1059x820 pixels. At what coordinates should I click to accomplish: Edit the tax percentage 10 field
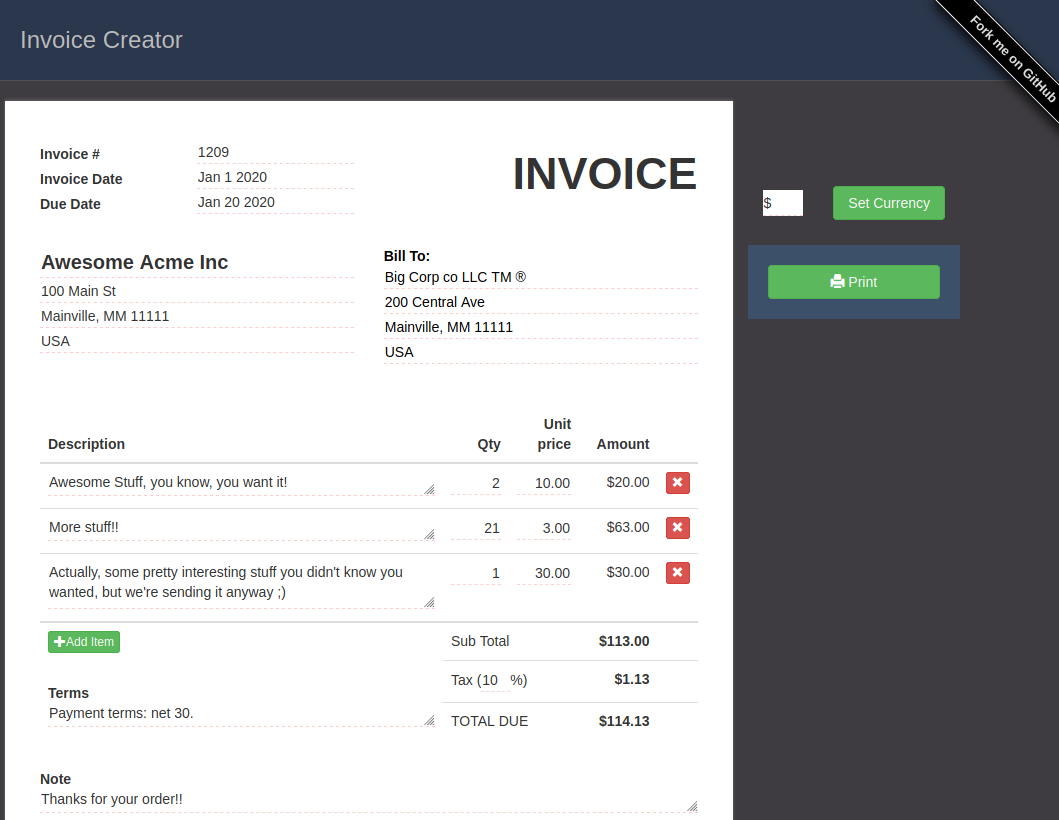click(x=495, y=680)
